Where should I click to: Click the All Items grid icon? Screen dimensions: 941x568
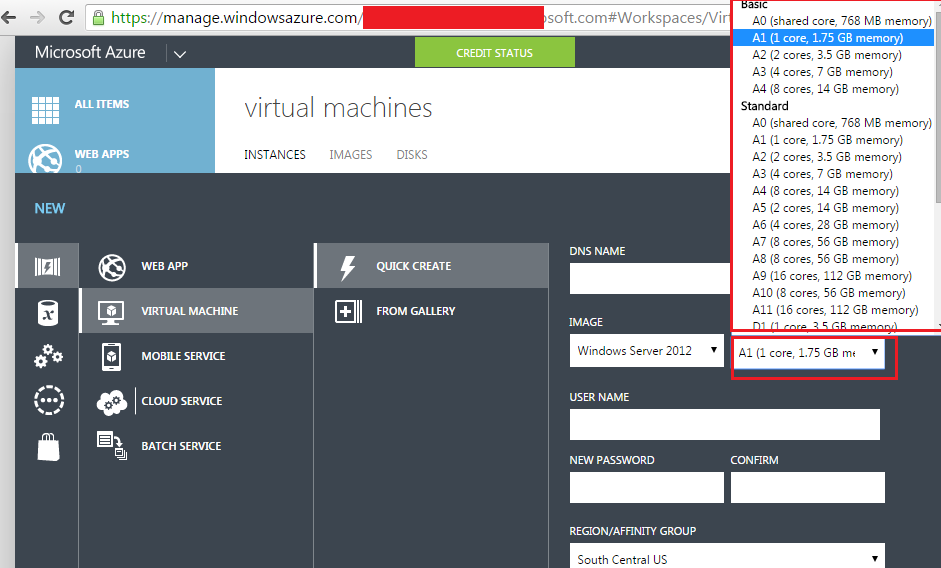coord(46,110)
